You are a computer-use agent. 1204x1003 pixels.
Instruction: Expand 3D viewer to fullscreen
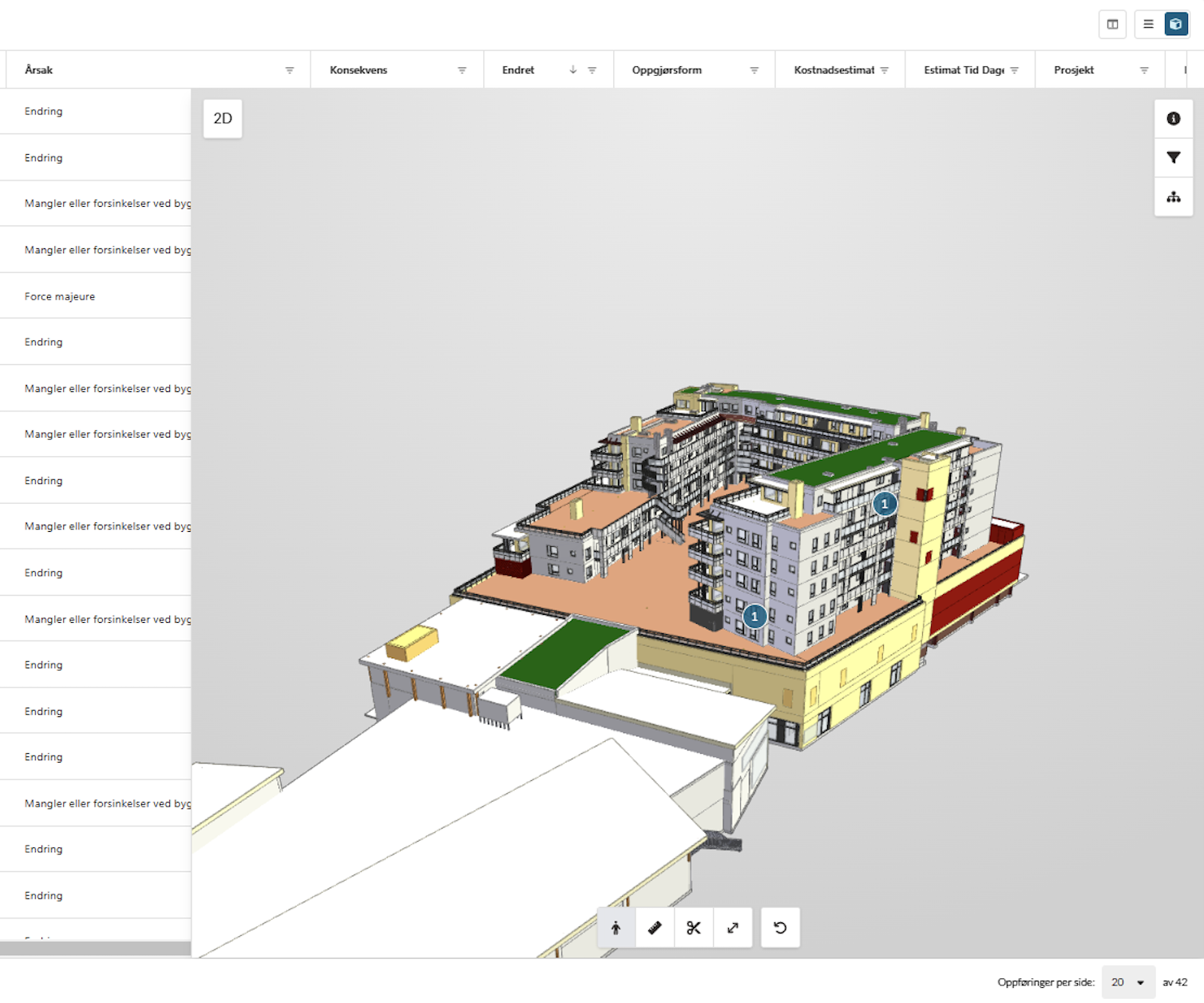pyautogui.click(x=732, y=927)
